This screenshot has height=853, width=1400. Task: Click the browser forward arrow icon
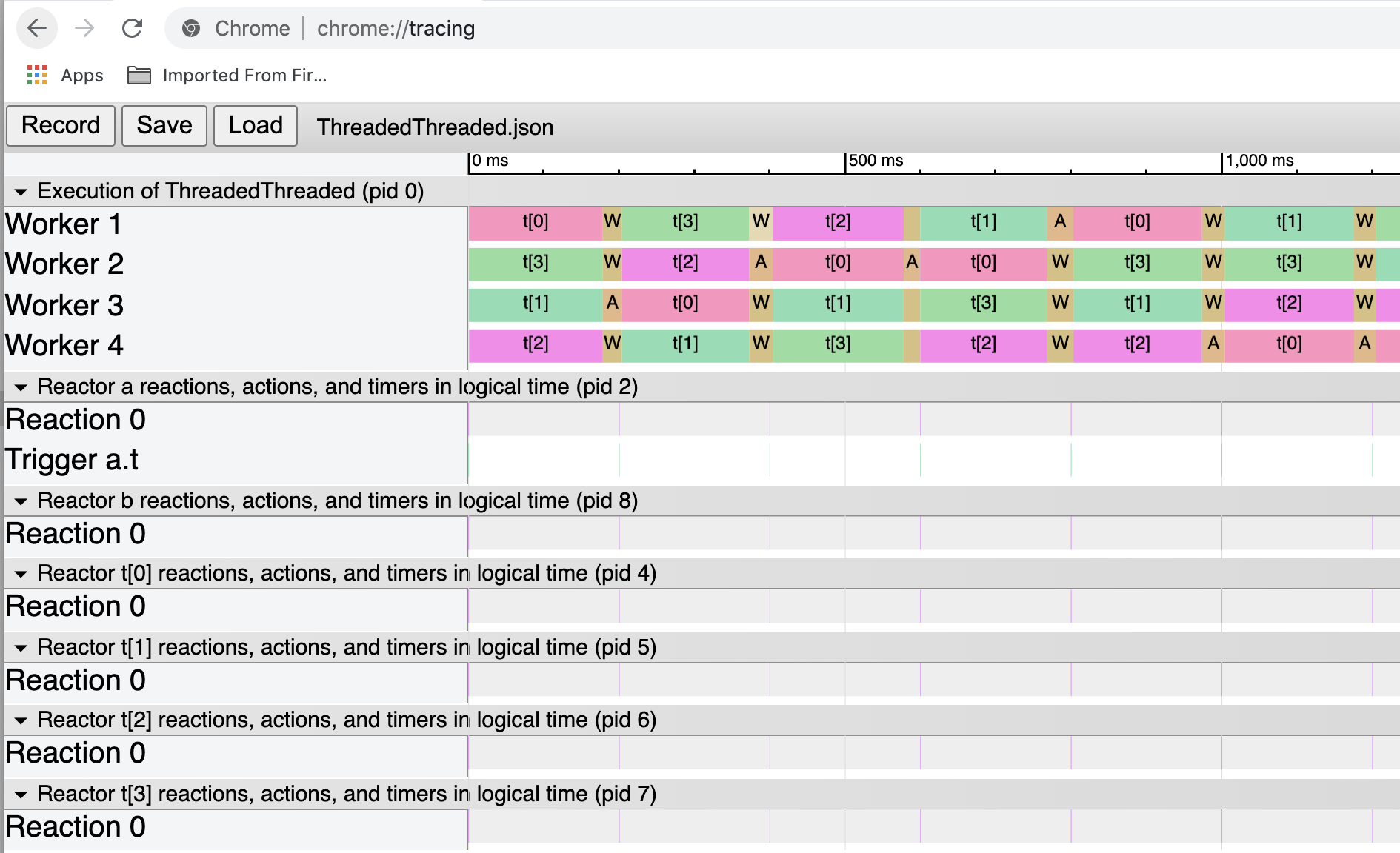coord(84,28)
